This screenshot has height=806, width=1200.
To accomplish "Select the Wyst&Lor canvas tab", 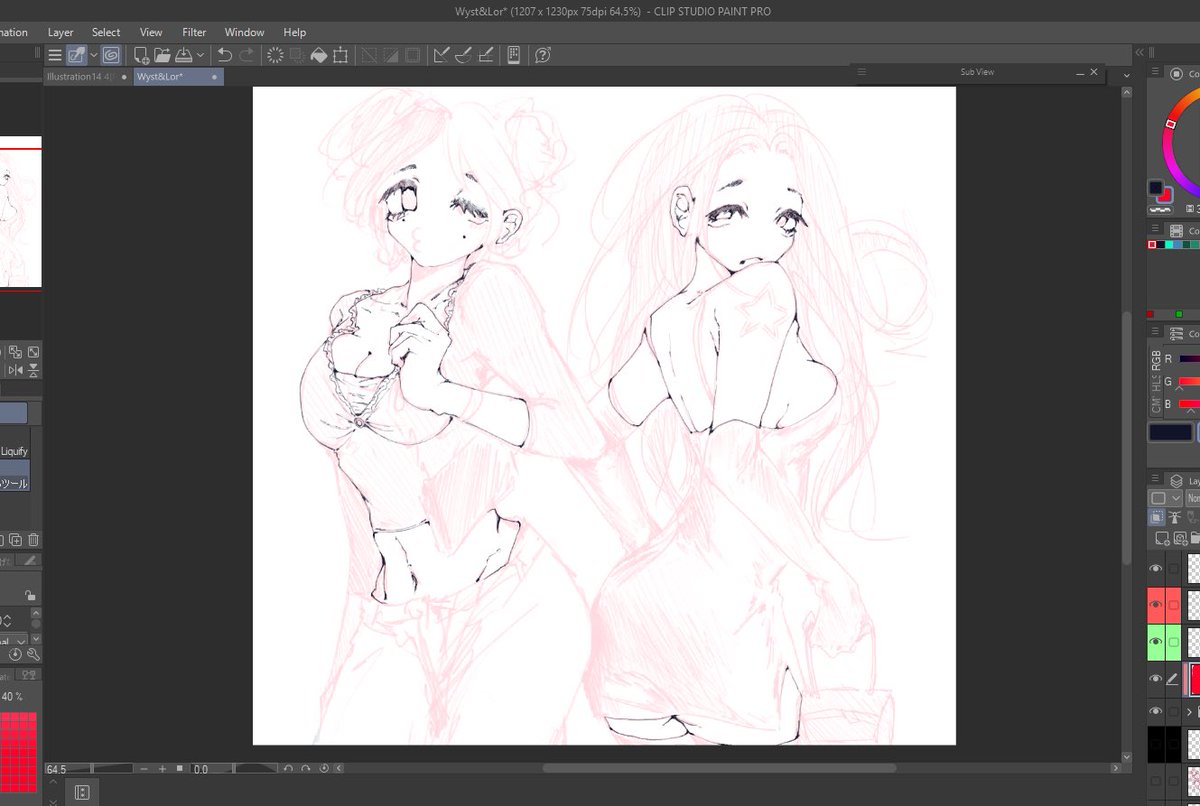I will (x=179, y=76).
